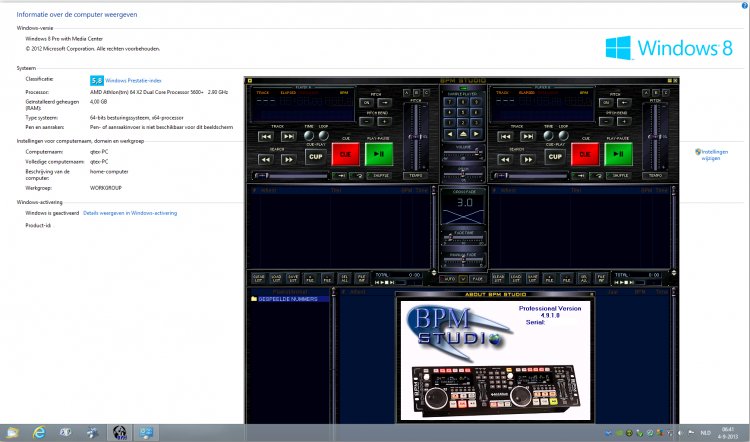Click SEL ALL on right playlist
This screenshot has height=442, width=750.
coord(584,278)
